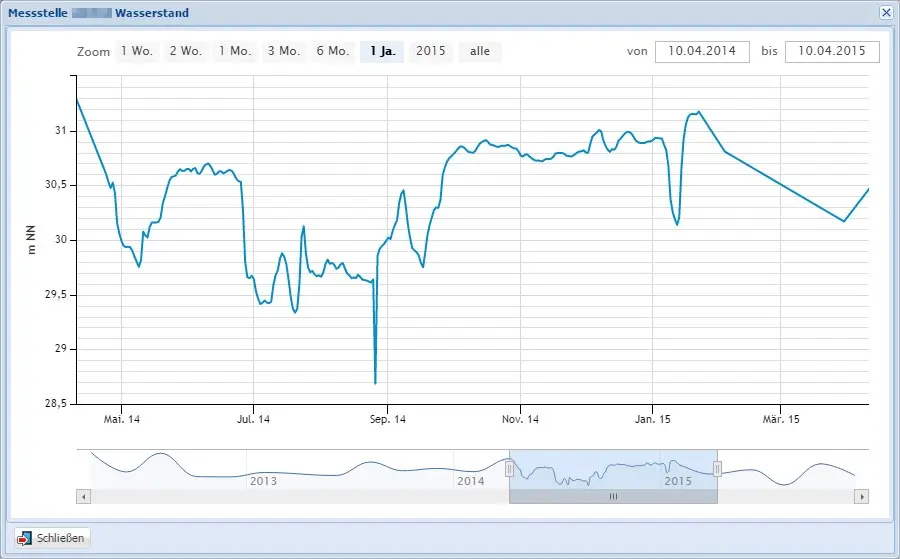Click the Nov. 14 axis label
The image size is (900, 559).
click(521, 420)
